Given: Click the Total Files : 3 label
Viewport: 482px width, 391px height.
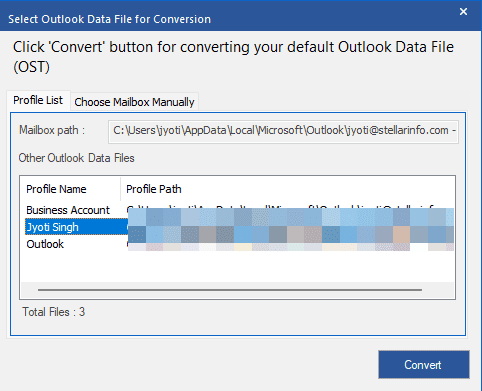Looking at the screenshot, I should pyautogui.click(x=54, y=312).
